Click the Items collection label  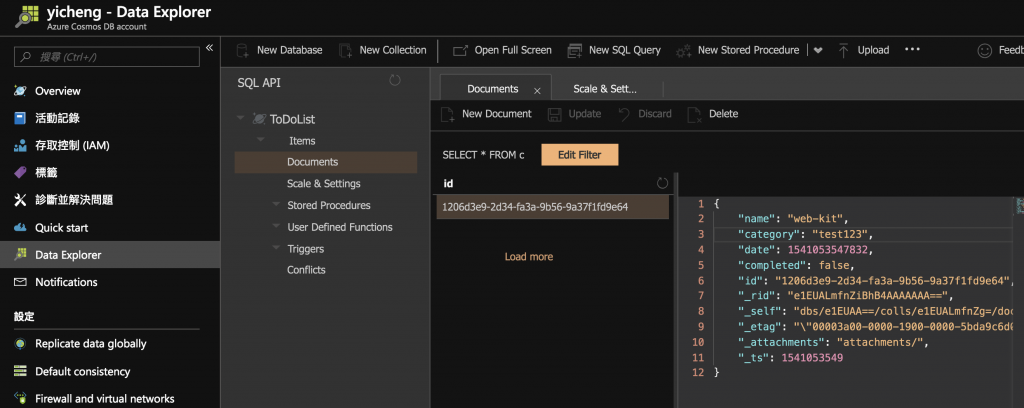tap(302, 140)
